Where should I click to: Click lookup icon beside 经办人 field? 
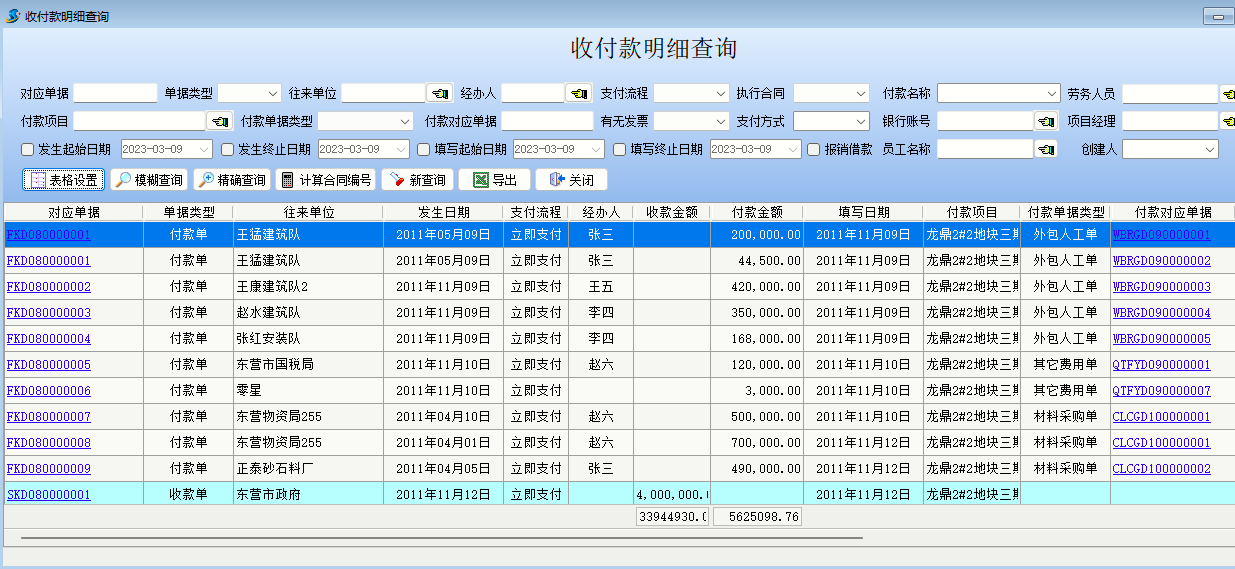(578, 93)
